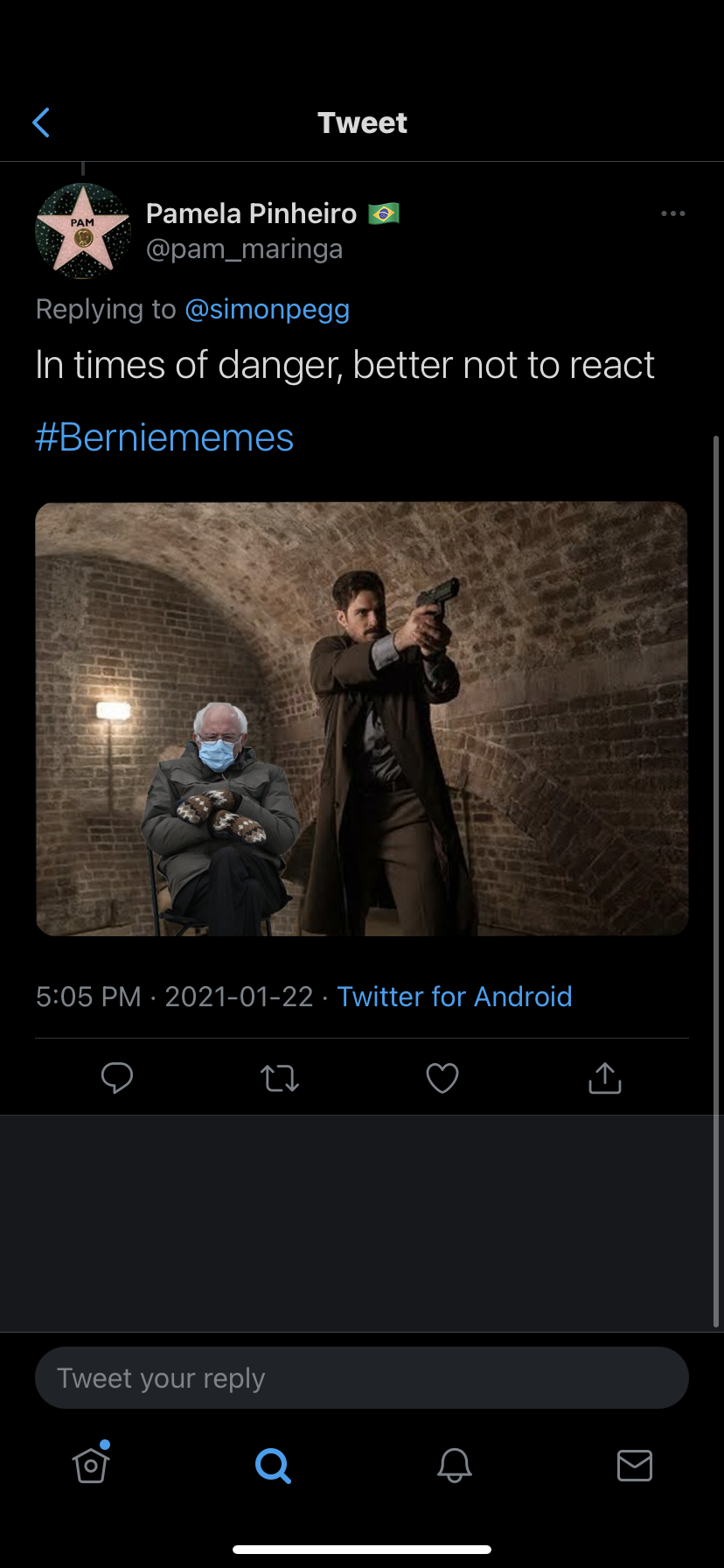The width and height of the screenshot is (724, 1568).
Task: Open the #Berniememes hashtag
Action: coord(164,437)
